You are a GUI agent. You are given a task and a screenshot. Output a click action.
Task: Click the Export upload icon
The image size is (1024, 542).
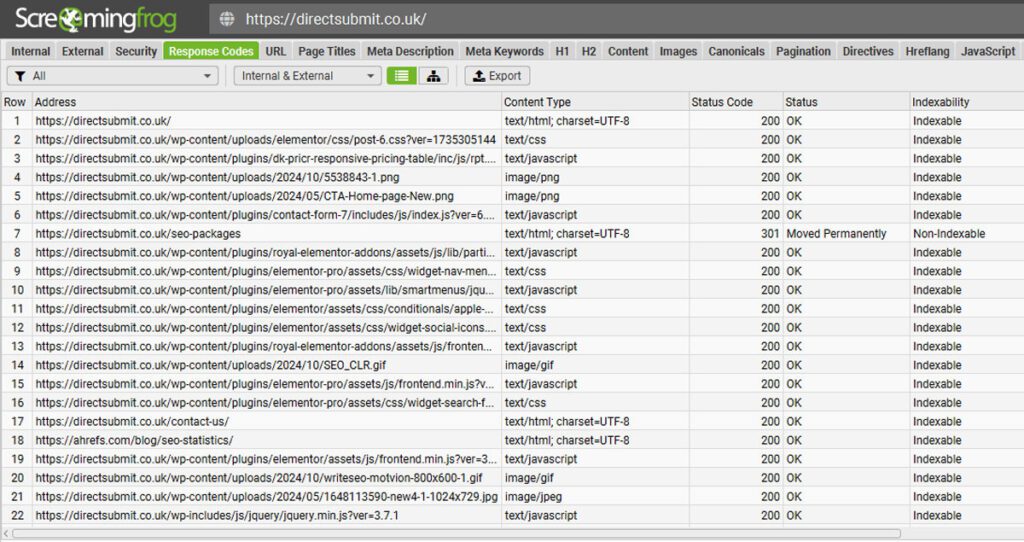478,76
